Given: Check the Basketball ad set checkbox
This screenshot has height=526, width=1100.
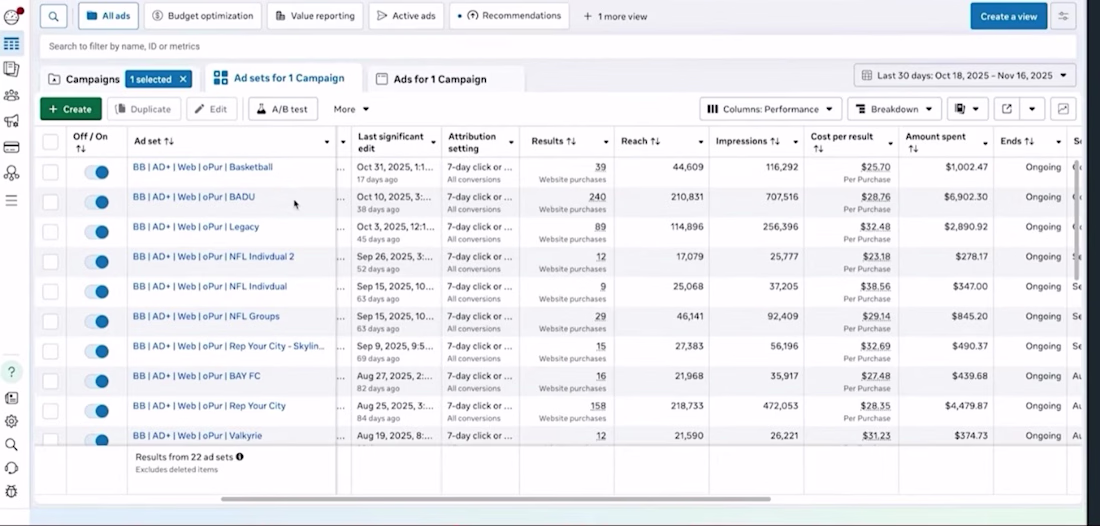Looking at the screenshot, I should pos(51,173).
